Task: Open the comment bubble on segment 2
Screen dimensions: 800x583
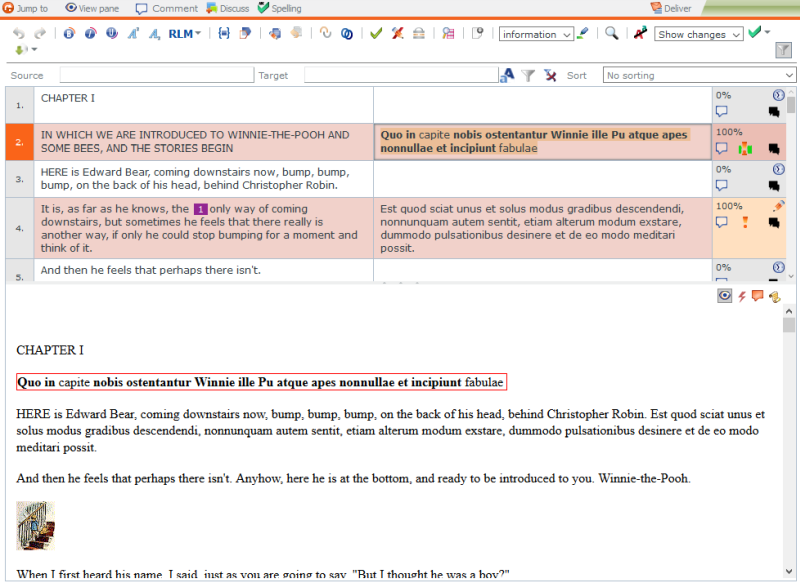Action: 721,148
